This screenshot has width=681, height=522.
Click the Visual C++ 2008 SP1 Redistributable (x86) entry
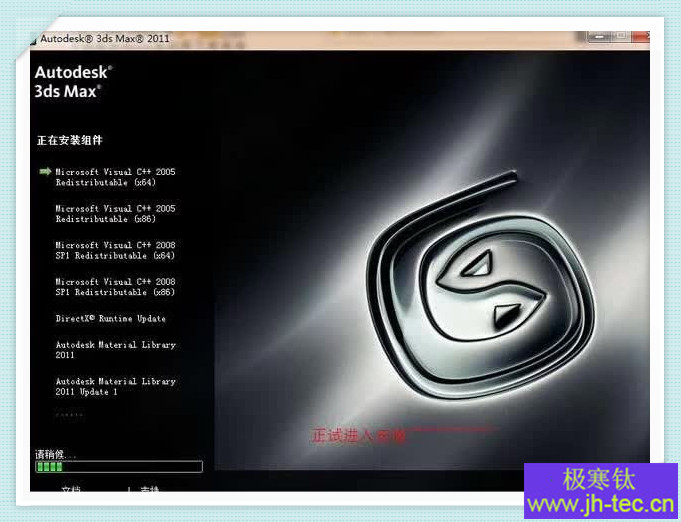point(116,287)
